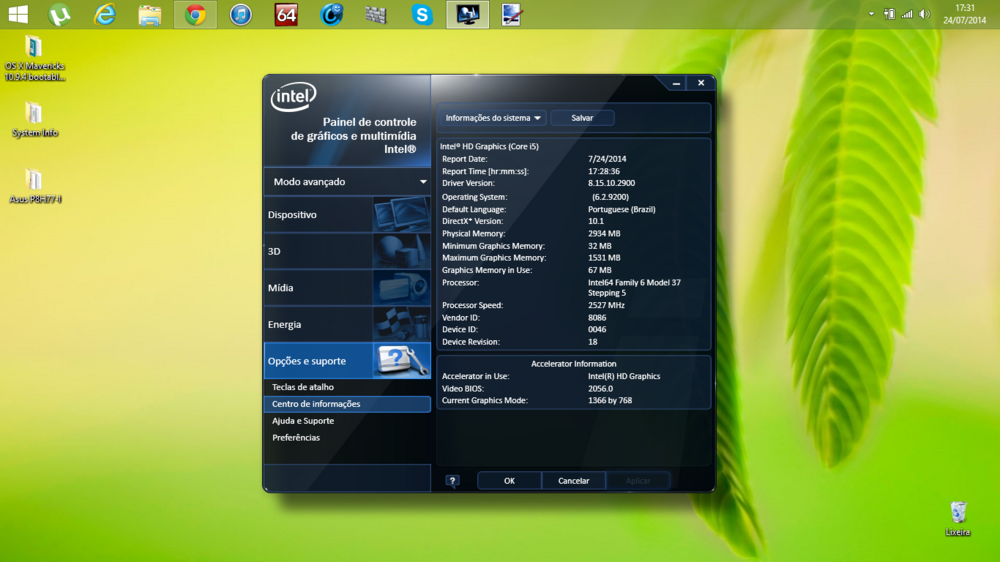Open Google Chrome from the taskbar
The height and width of the screenshot is (562, 1000).
tap(195, 15)
